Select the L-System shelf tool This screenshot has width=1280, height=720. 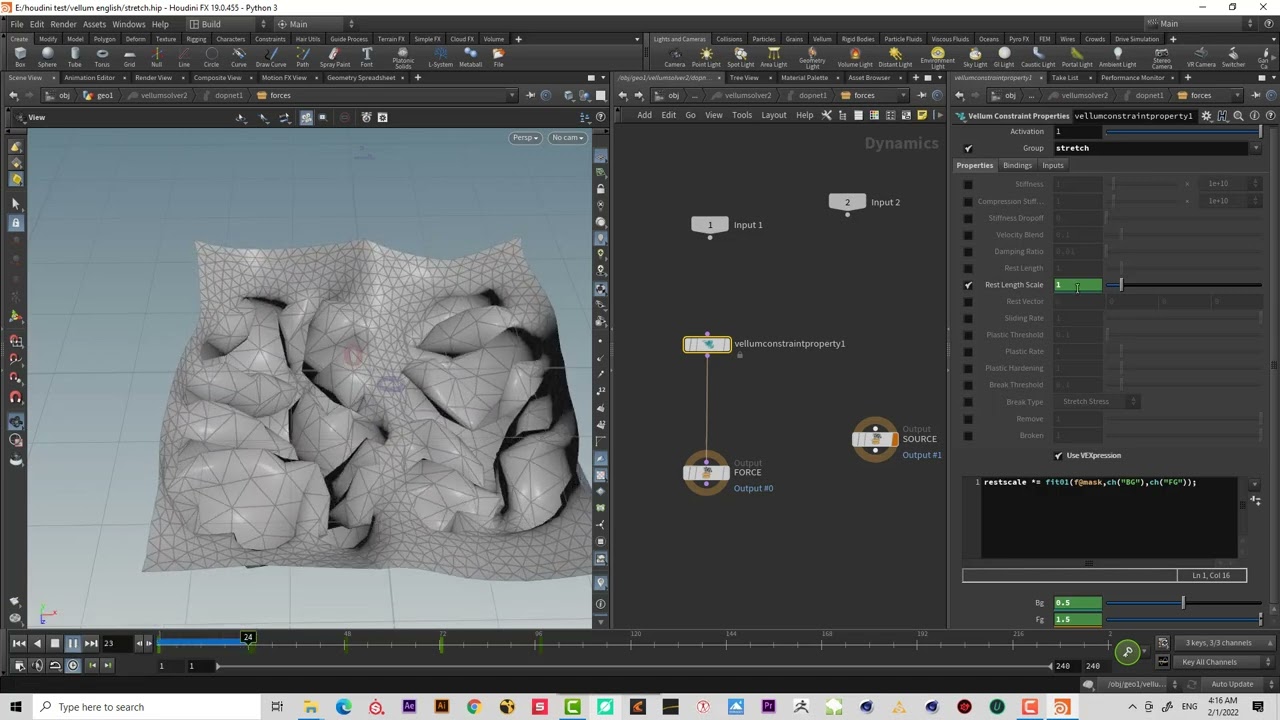coord(440,57)
